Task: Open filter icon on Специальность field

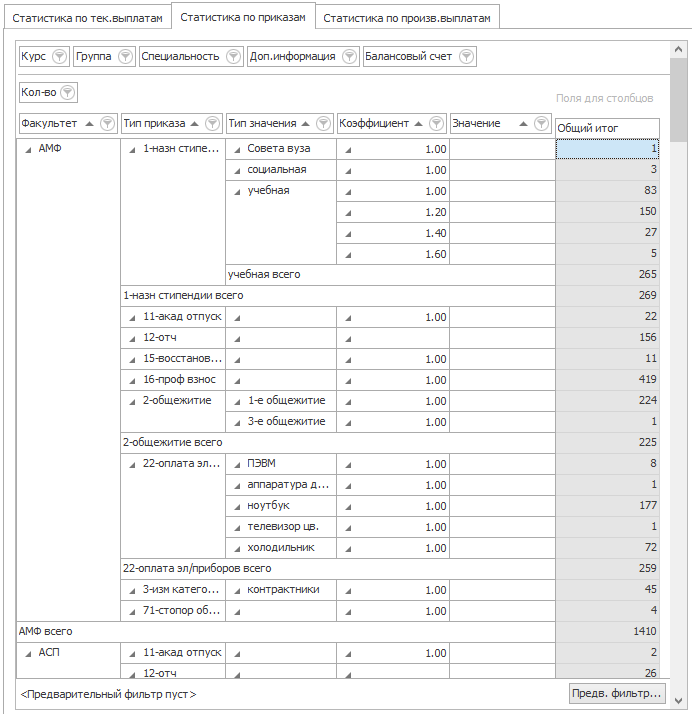Action: (234, 56)
